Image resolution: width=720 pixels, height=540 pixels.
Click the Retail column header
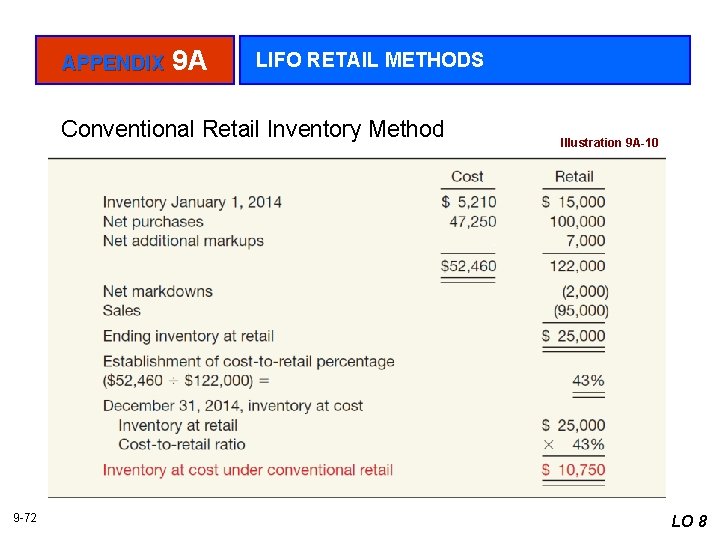[574, 177]
